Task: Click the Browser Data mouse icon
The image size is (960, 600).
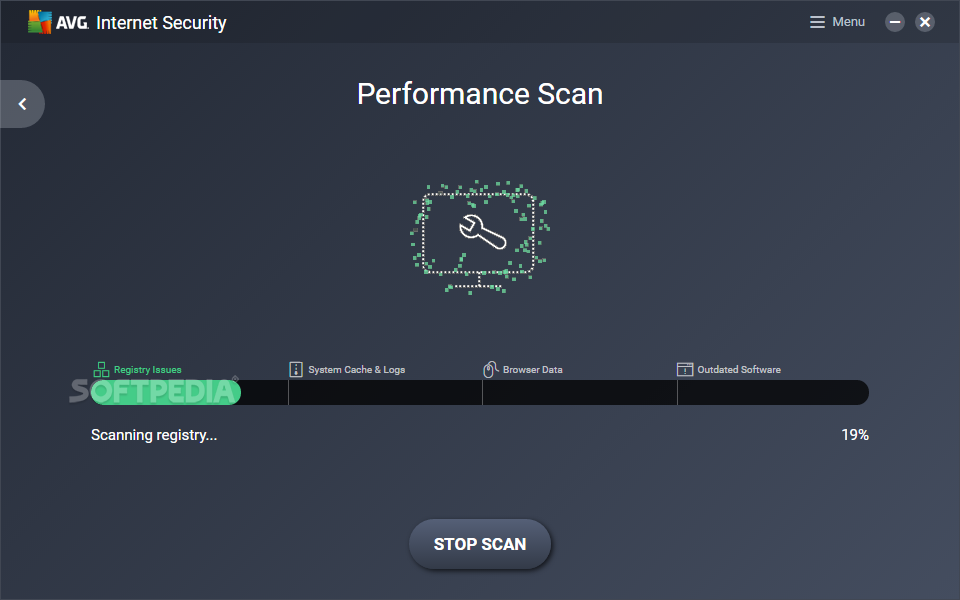Action: tap(490, 369)
